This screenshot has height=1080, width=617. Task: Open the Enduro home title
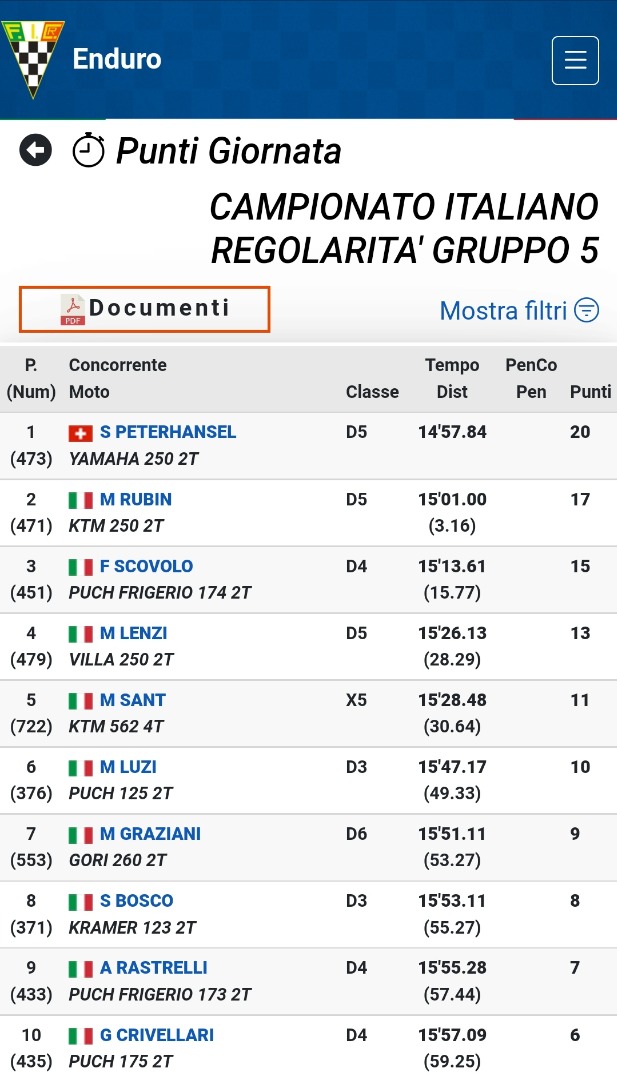[x=117, y=59]
